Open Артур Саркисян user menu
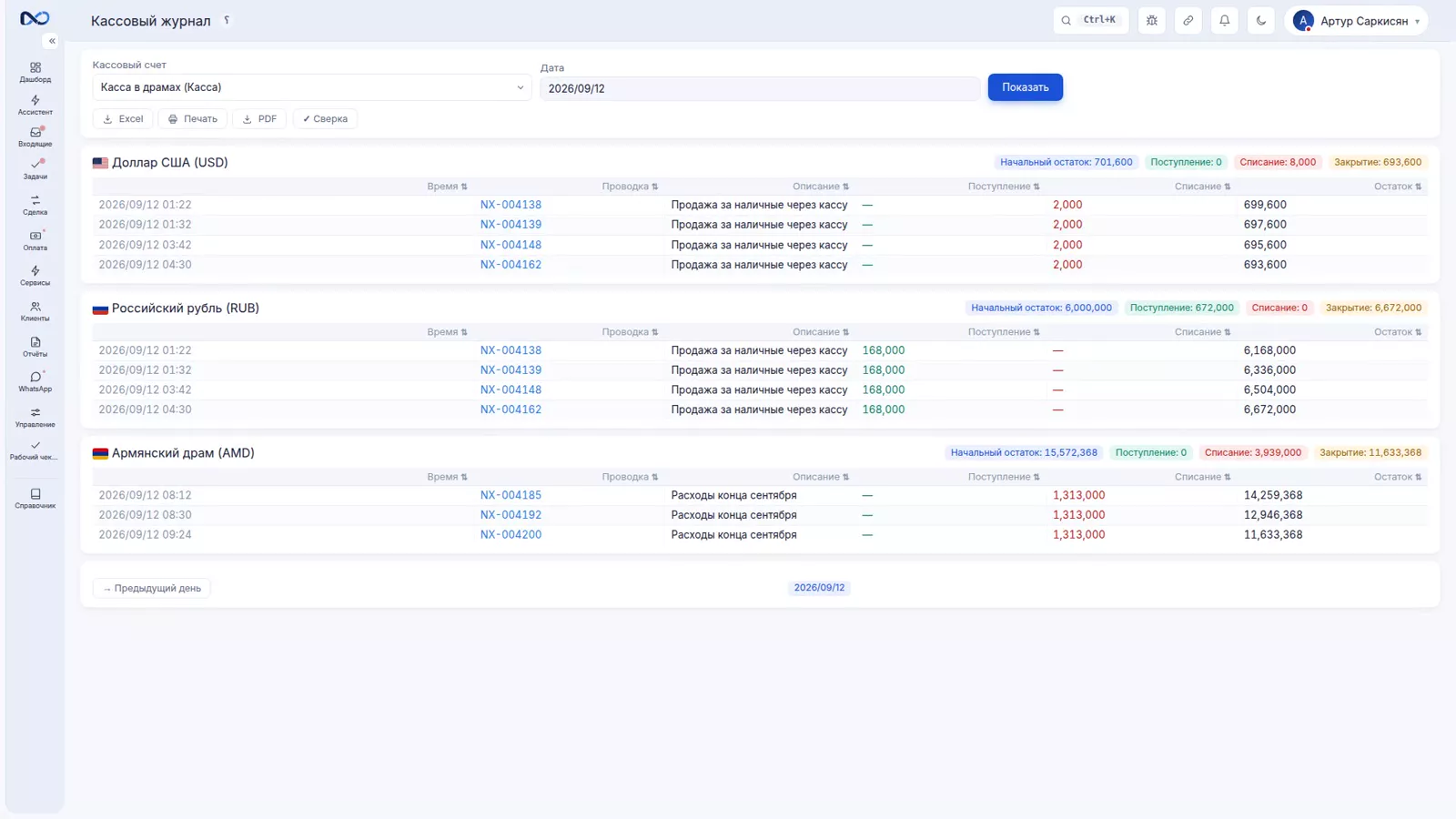1456x819 pixels. [1356, 20]
